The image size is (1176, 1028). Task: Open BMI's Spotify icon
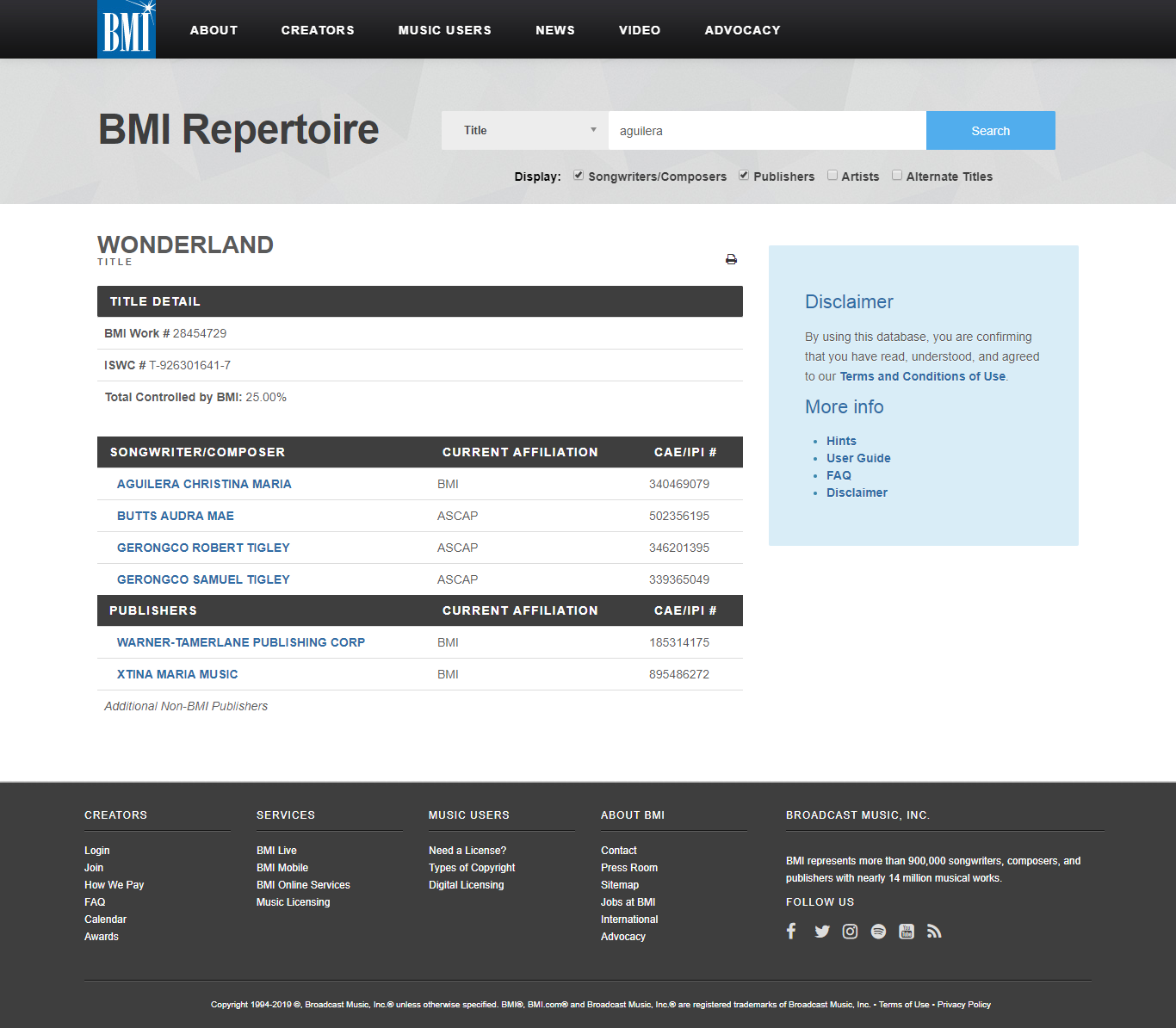(x=878, y=932)
